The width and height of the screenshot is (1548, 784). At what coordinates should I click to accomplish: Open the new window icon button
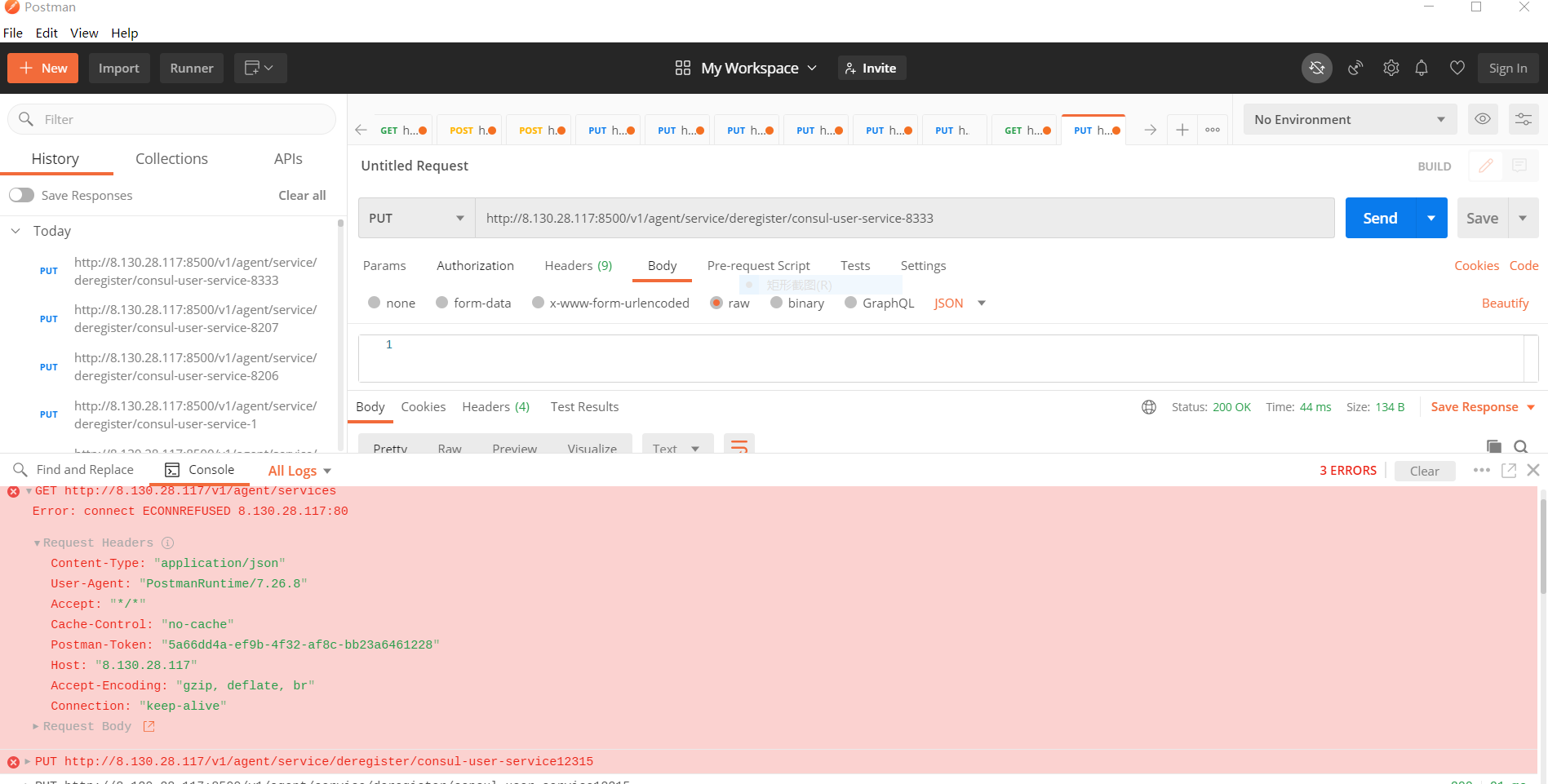click(260, 69)
